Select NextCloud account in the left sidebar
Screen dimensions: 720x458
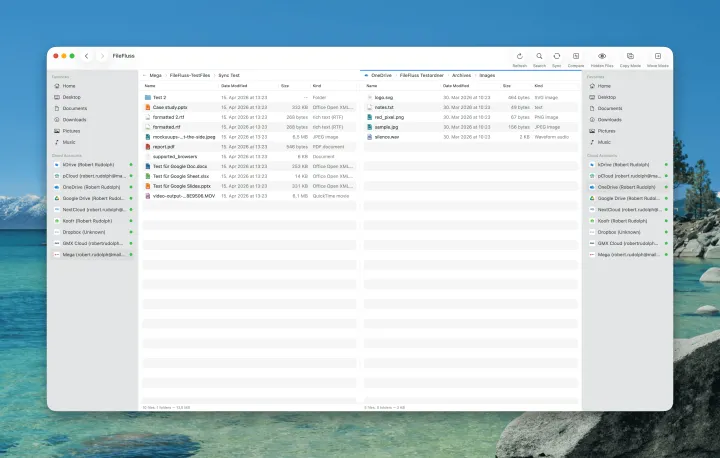pyautogui.click(x=93, y=209)
